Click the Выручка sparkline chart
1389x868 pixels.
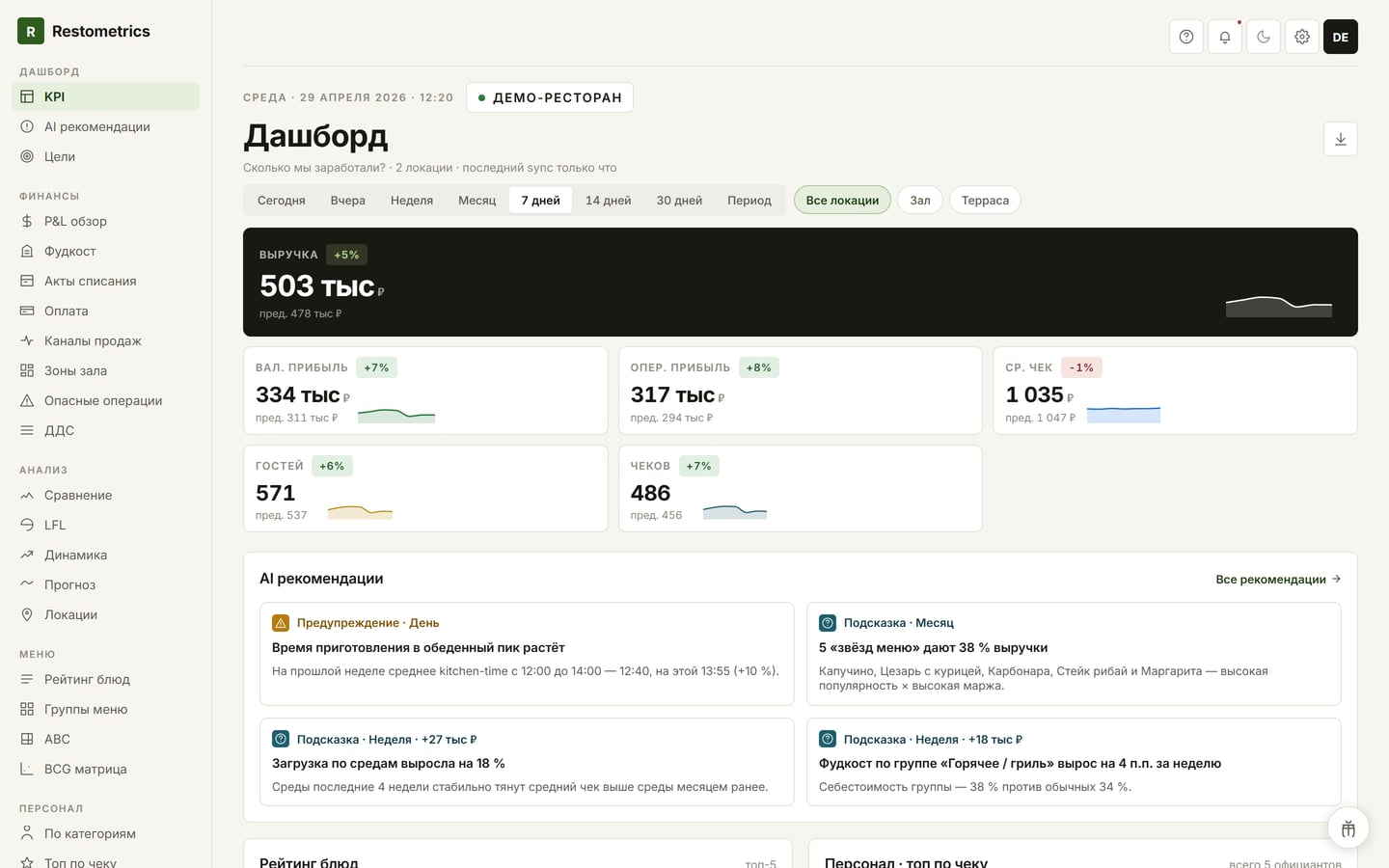pos(1279,306)
